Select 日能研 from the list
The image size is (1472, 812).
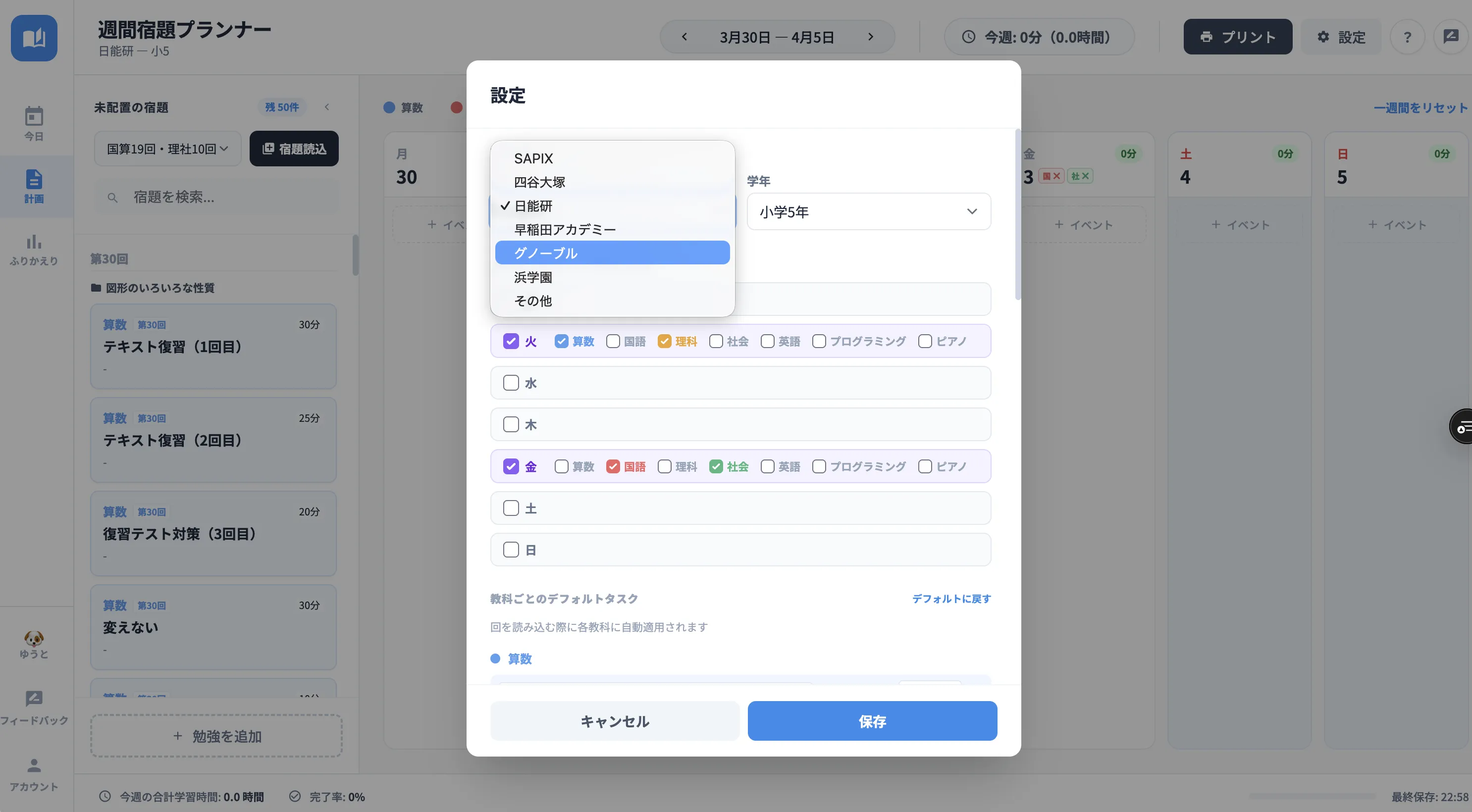tap(612, 205)
